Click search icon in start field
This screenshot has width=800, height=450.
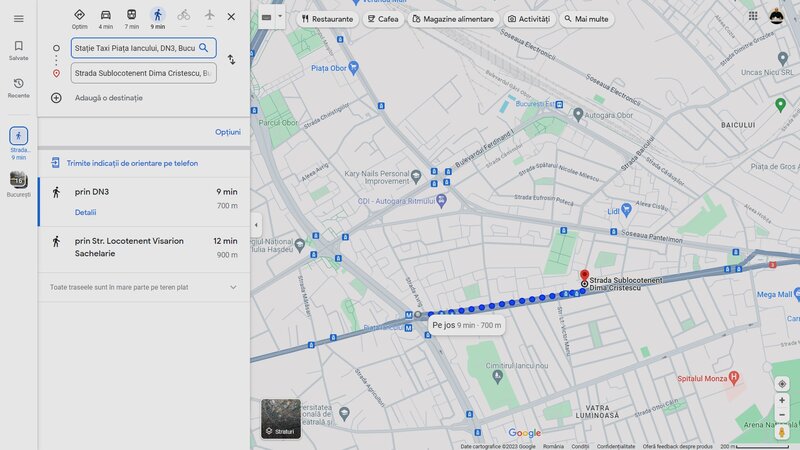[x=204, y=48]
